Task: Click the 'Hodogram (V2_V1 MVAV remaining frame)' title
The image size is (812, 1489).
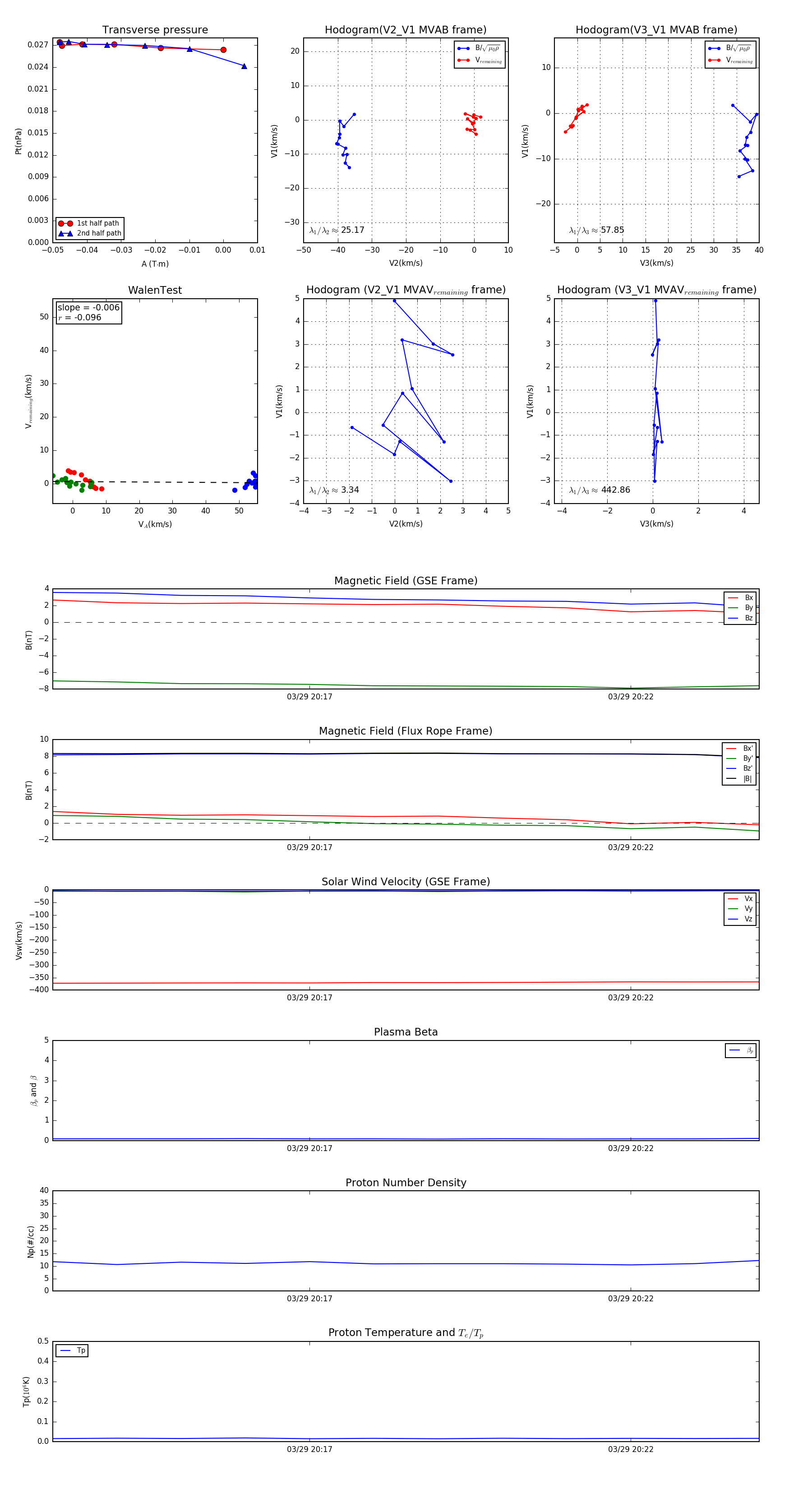Action: (406, 290)
